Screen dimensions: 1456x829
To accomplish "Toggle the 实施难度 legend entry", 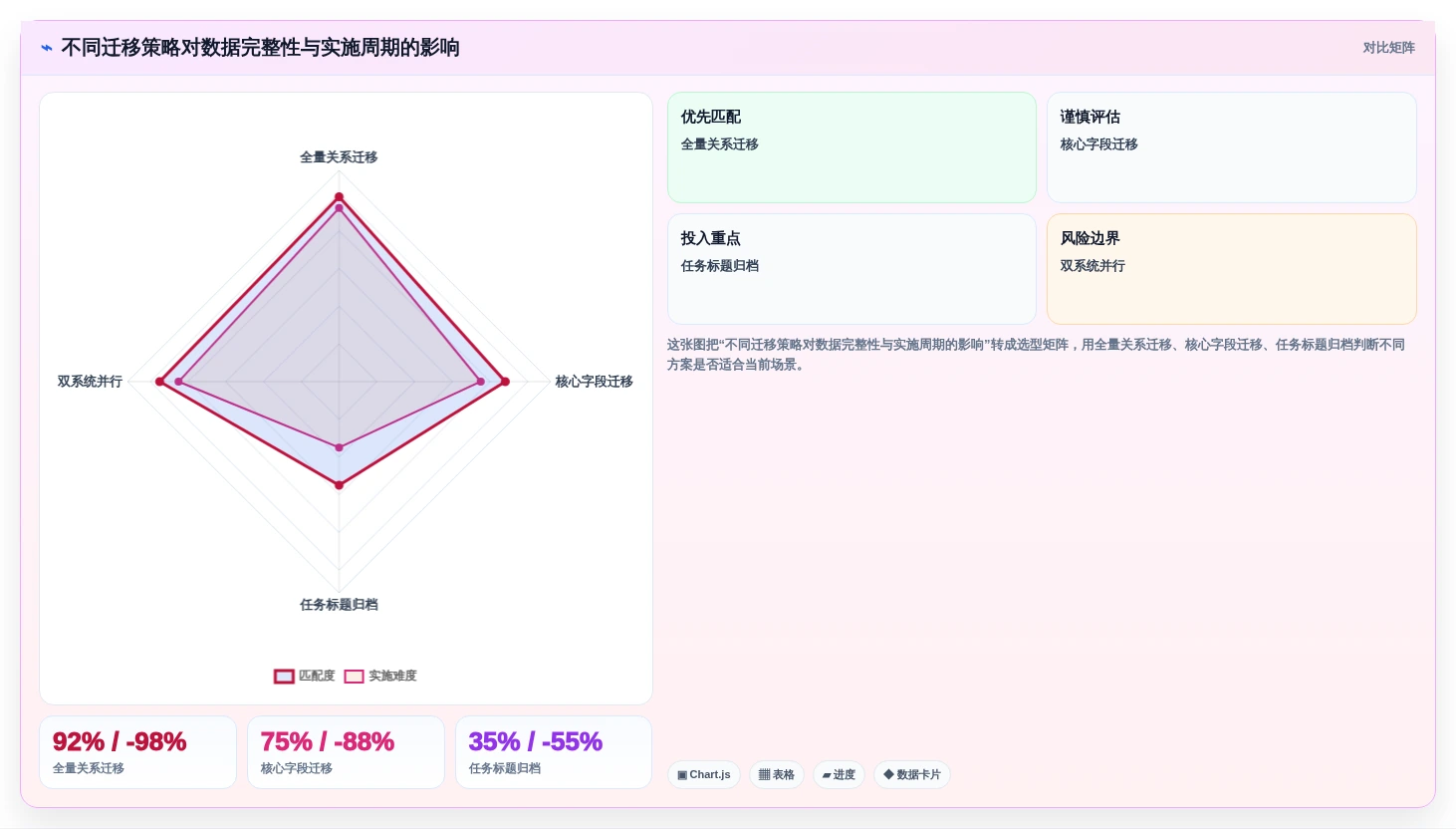I will coord(380,676).
